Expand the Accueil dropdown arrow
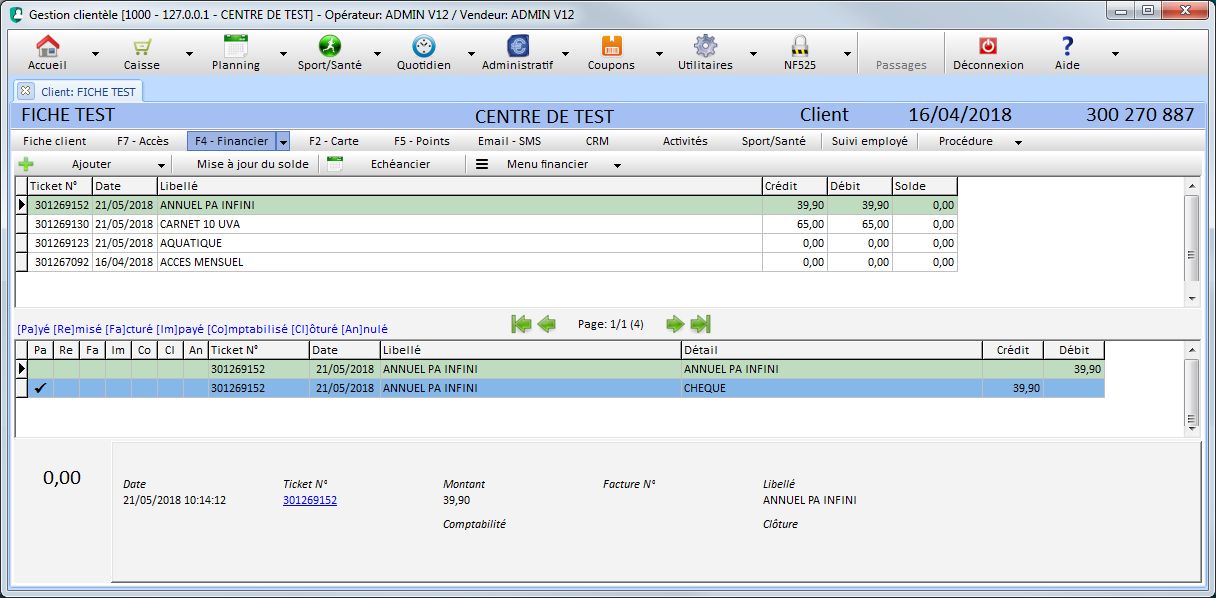The height and width of the screenshot is (598, 1216). point(95,53)
